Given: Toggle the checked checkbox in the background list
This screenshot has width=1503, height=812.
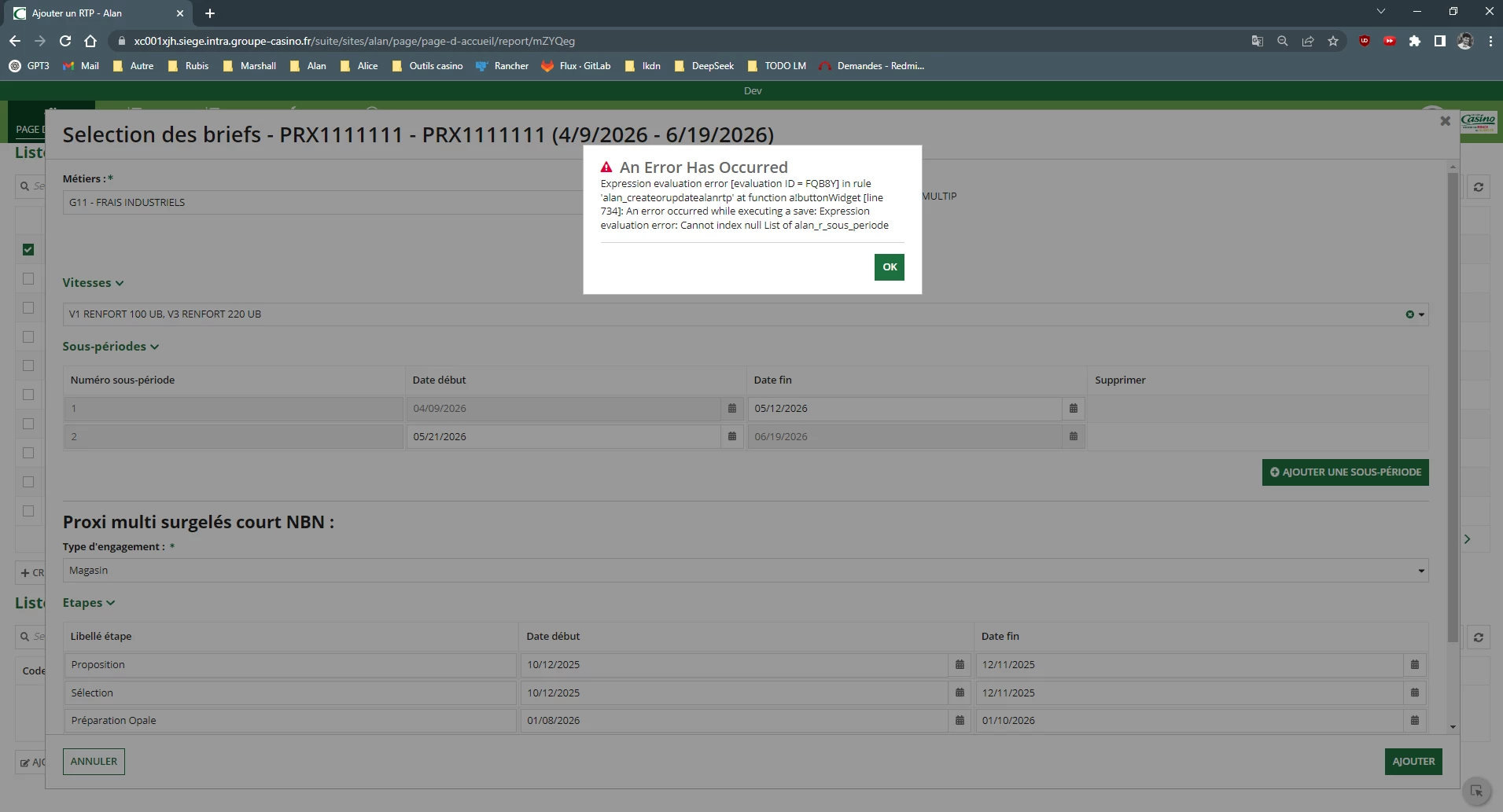Looking at the screenshot, I should click(x=28, y=250).
